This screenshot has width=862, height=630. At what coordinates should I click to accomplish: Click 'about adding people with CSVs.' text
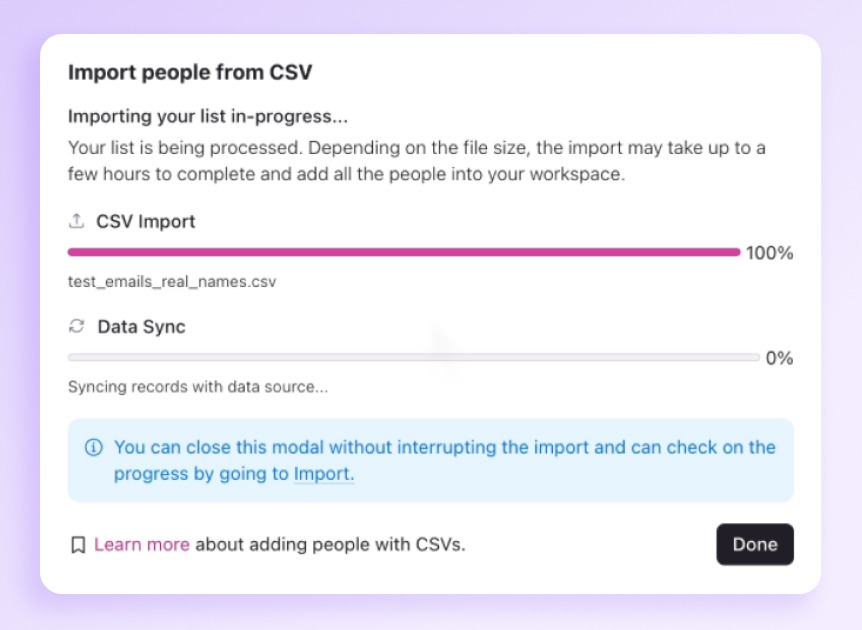(x=330, y=545)
